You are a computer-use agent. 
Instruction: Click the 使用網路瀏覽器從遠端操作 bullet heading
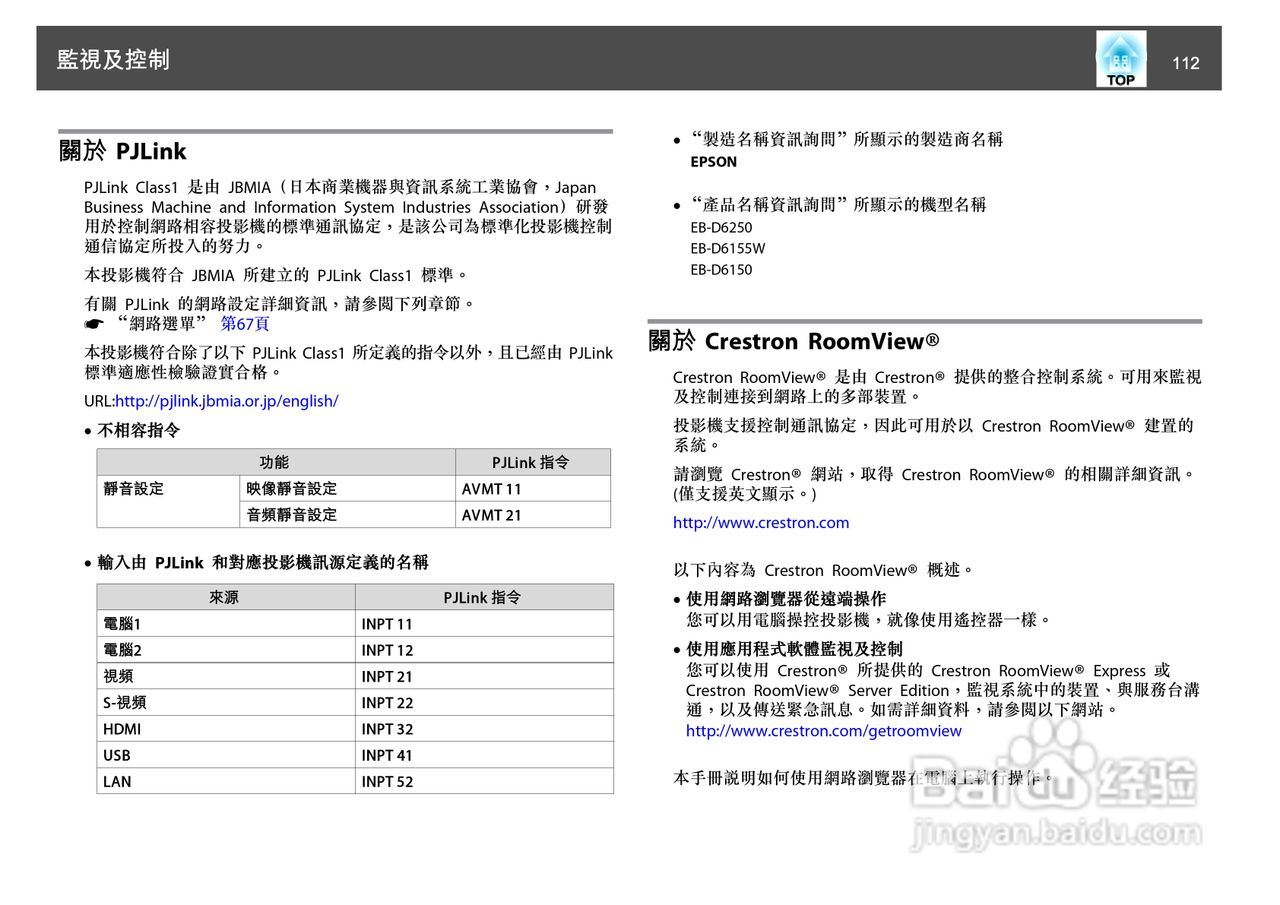coord(786,599)
